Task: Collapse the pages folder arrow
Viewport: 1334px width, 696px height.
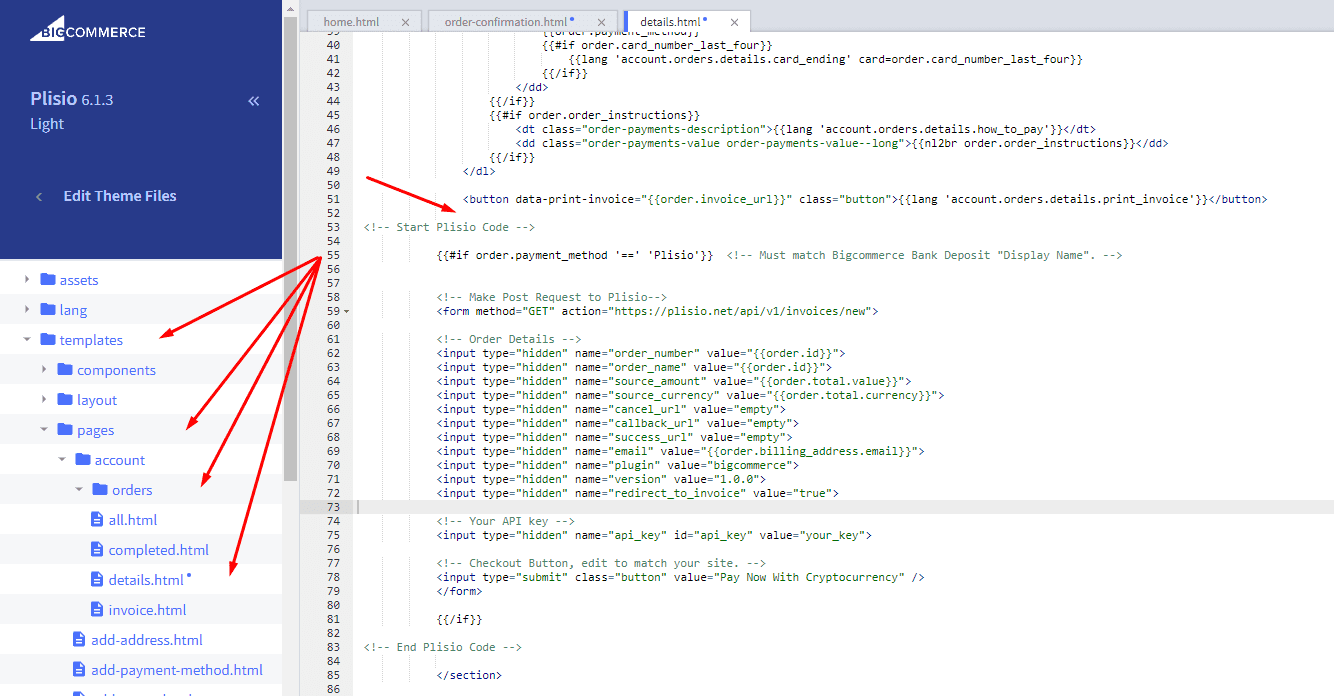Action: click(44, 430)
